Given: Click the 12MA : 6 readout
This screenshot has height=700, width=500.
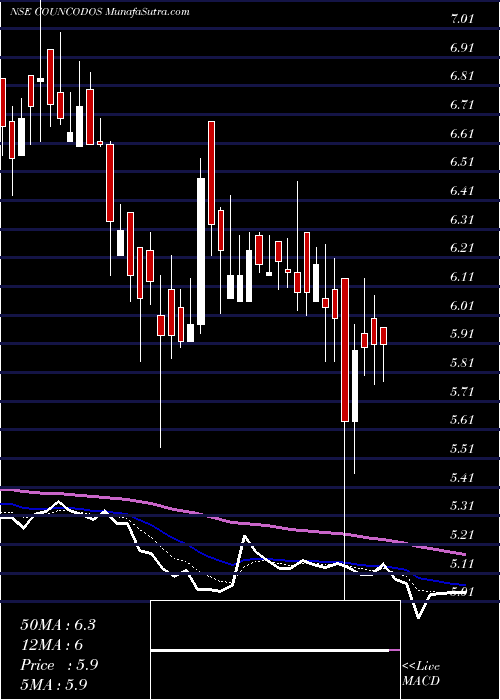Looking at the screenshot, I should click(x=52, y=645).
